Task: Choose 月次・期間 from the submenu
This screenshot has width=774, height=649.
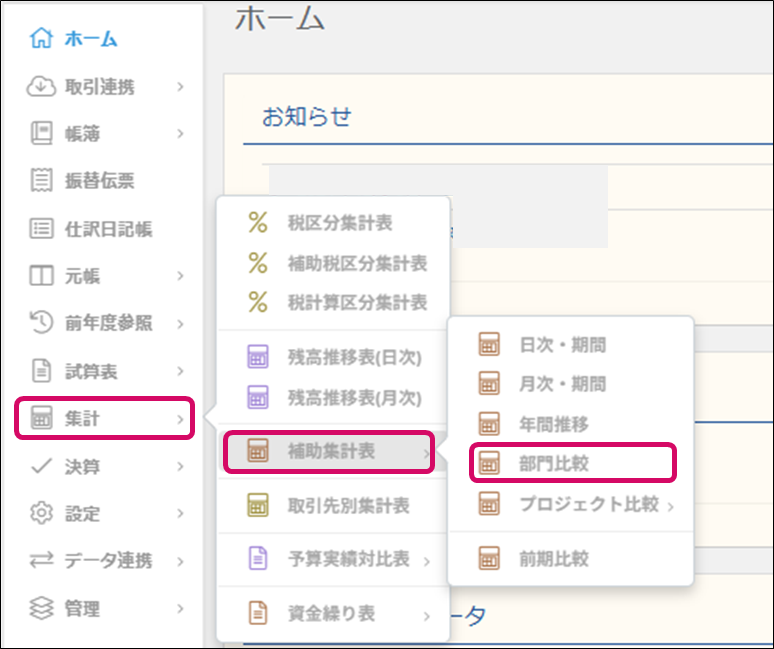Action: click(x=562, y=384)
